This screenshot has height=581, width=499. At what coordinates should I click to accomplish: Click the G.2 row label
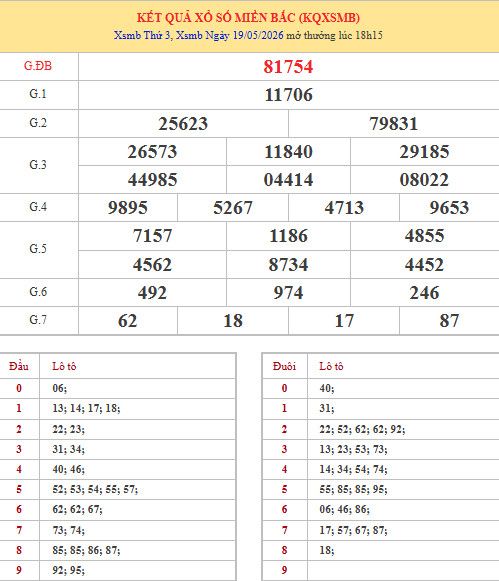(38, 123)
